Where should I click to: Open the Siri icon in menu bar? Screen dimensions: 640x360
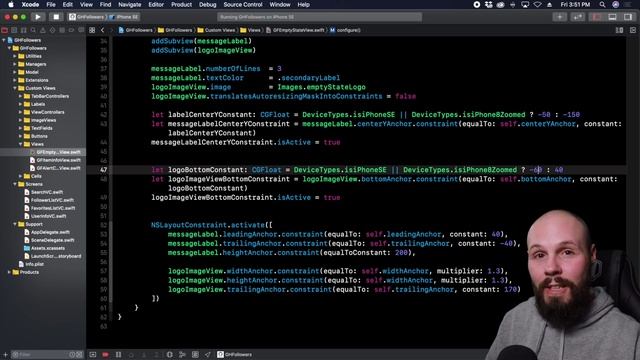coord(616,4)
